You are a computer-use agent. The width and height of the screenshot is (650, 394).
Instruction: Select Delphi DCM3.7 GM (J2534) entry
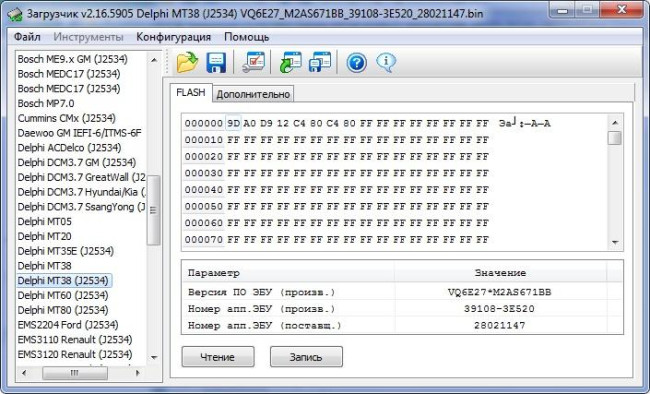point(77,163)
